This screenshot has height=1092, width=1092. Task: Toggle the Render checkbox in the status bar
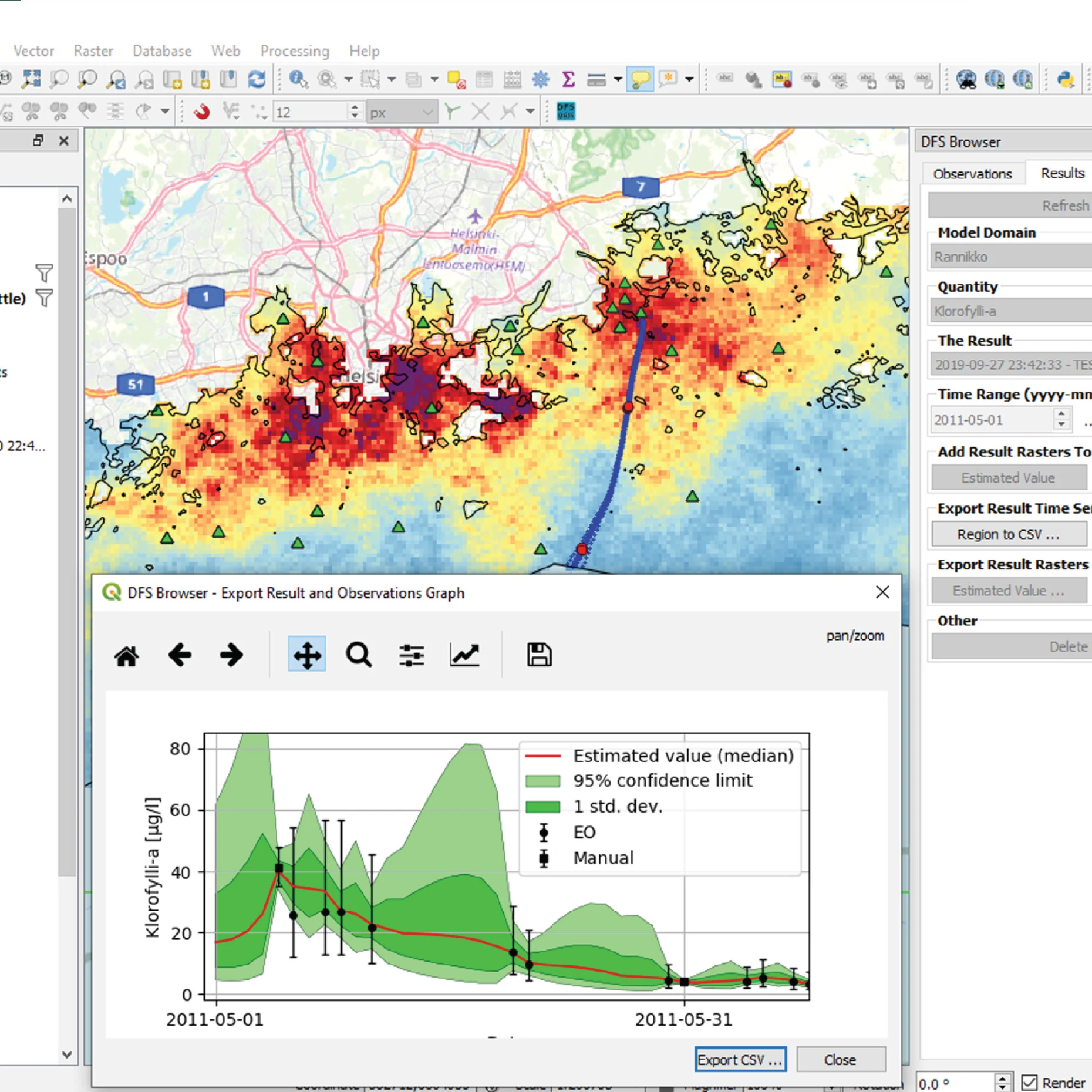click(1029, 1082)
